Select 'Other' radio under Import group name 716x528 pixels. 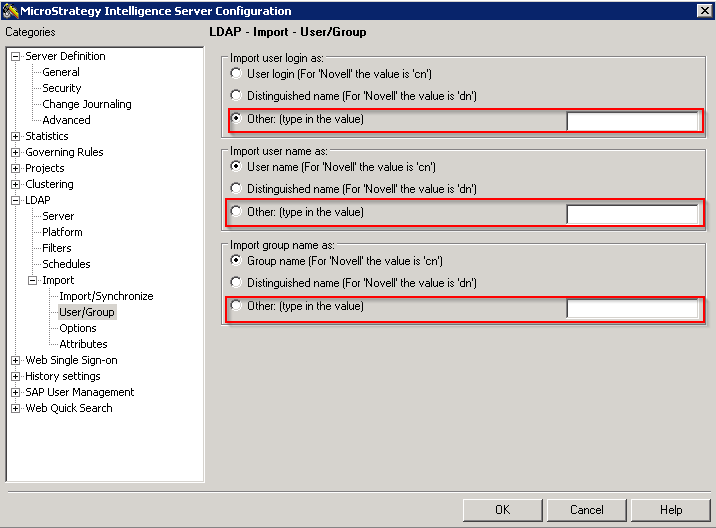(236, 306)
